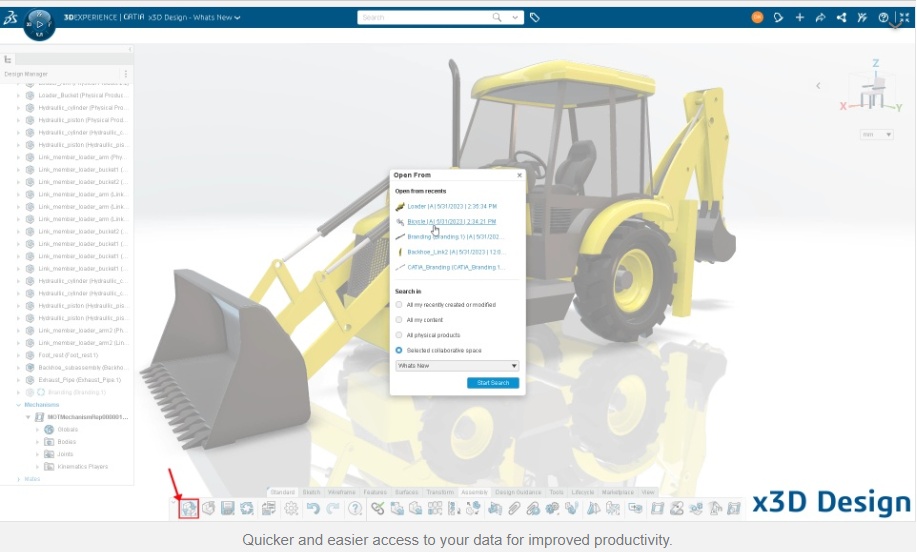917x552 pixels.
Task: Open the Marketplace tab
Action: click(618, 492)
